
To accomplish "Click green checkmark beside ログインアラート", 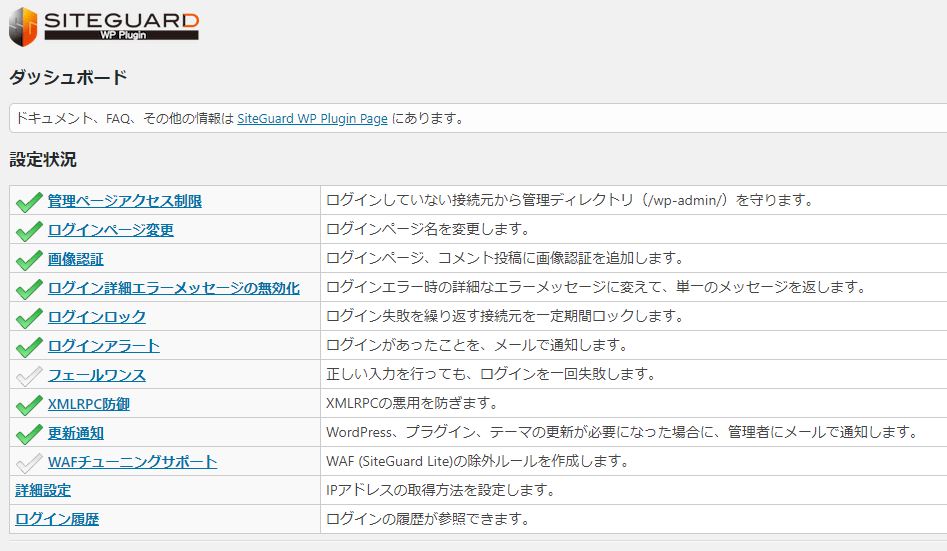I will (29, 347).
